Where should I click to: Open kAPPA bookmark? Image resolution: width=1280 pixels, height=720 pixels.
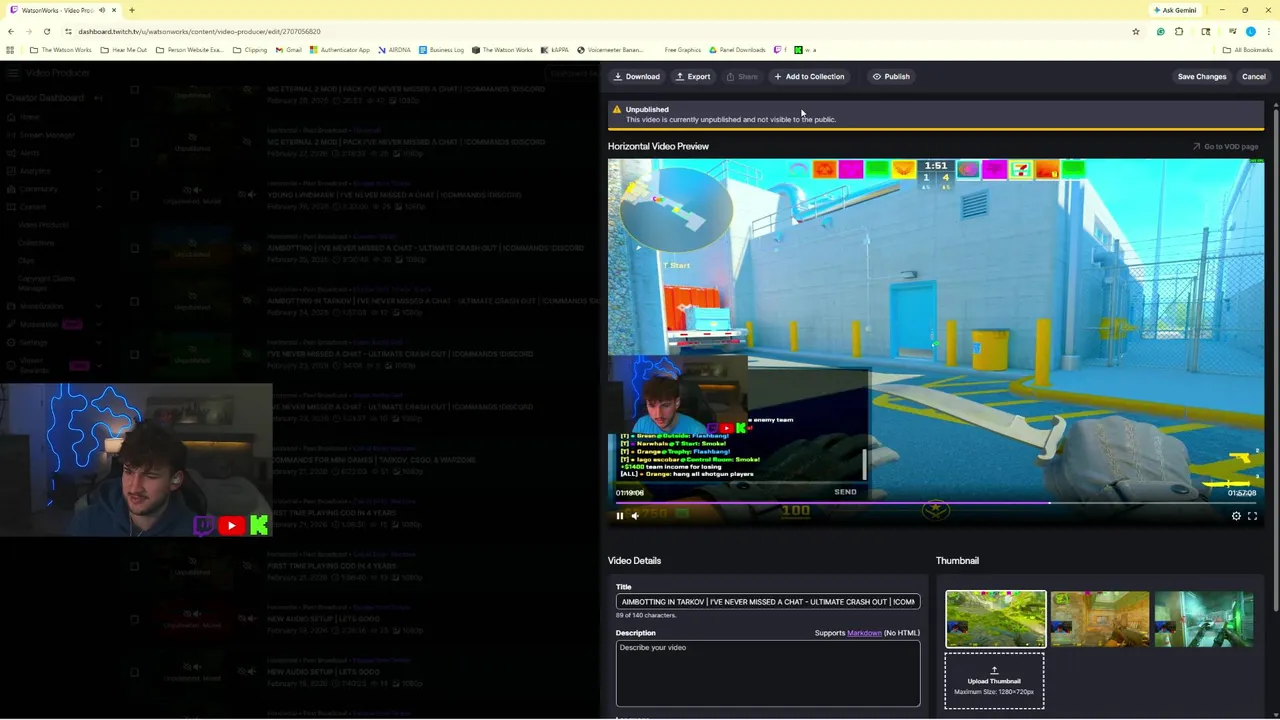click(x=554, y=50)
